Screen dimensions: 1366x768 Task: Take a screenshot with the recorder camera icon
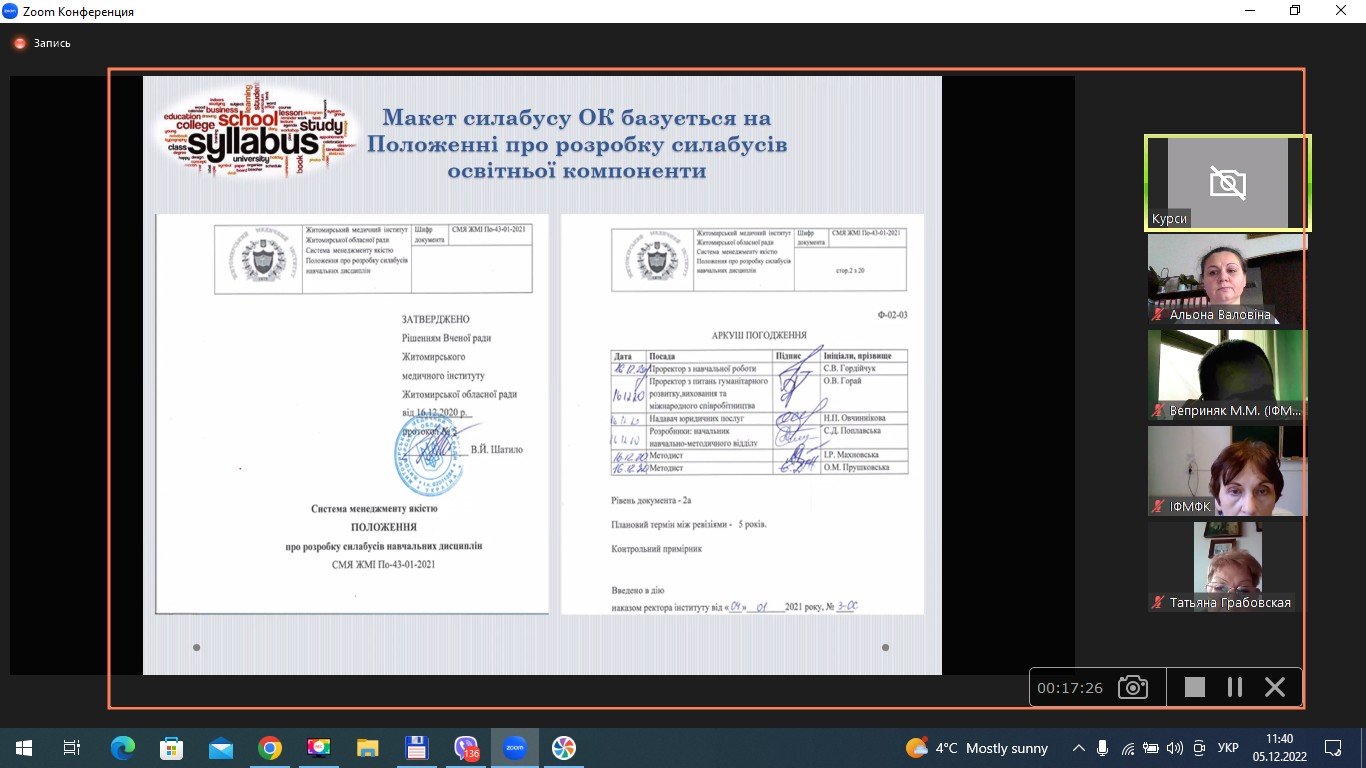pyautogui.click(x=1133, y=687)
